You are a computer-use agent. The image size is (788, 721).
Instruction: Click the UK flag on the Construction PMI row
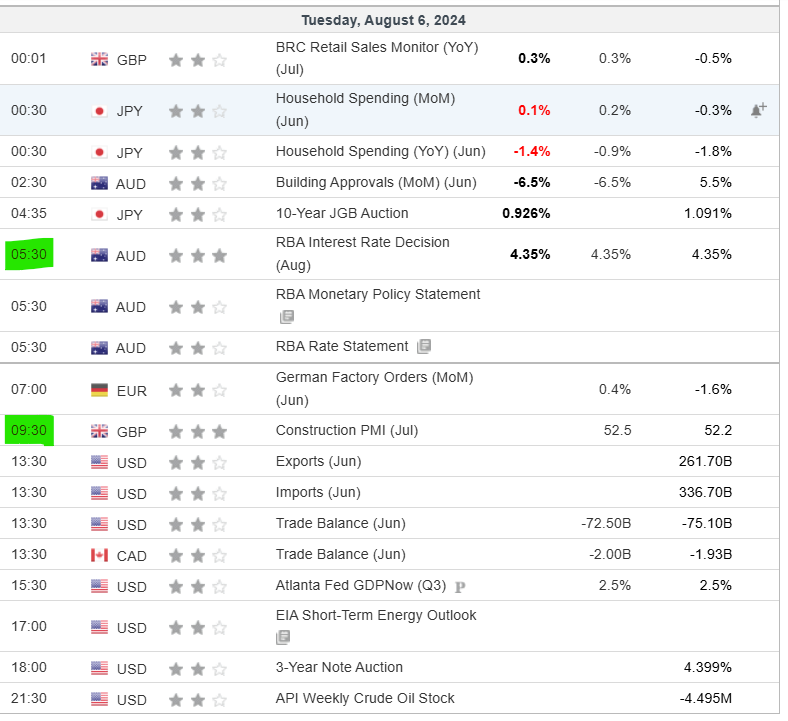coord(99,431)
